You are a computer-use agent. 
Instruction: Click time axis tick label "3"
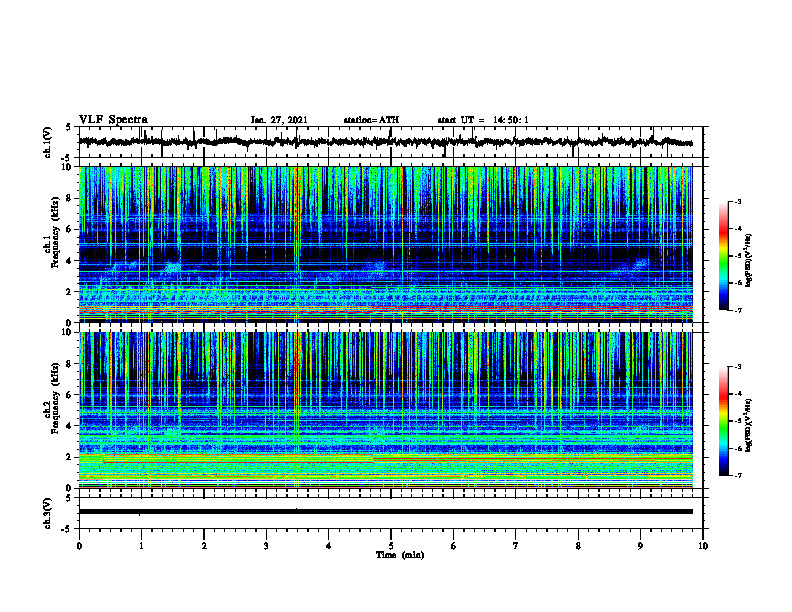[x=266, y=546]
